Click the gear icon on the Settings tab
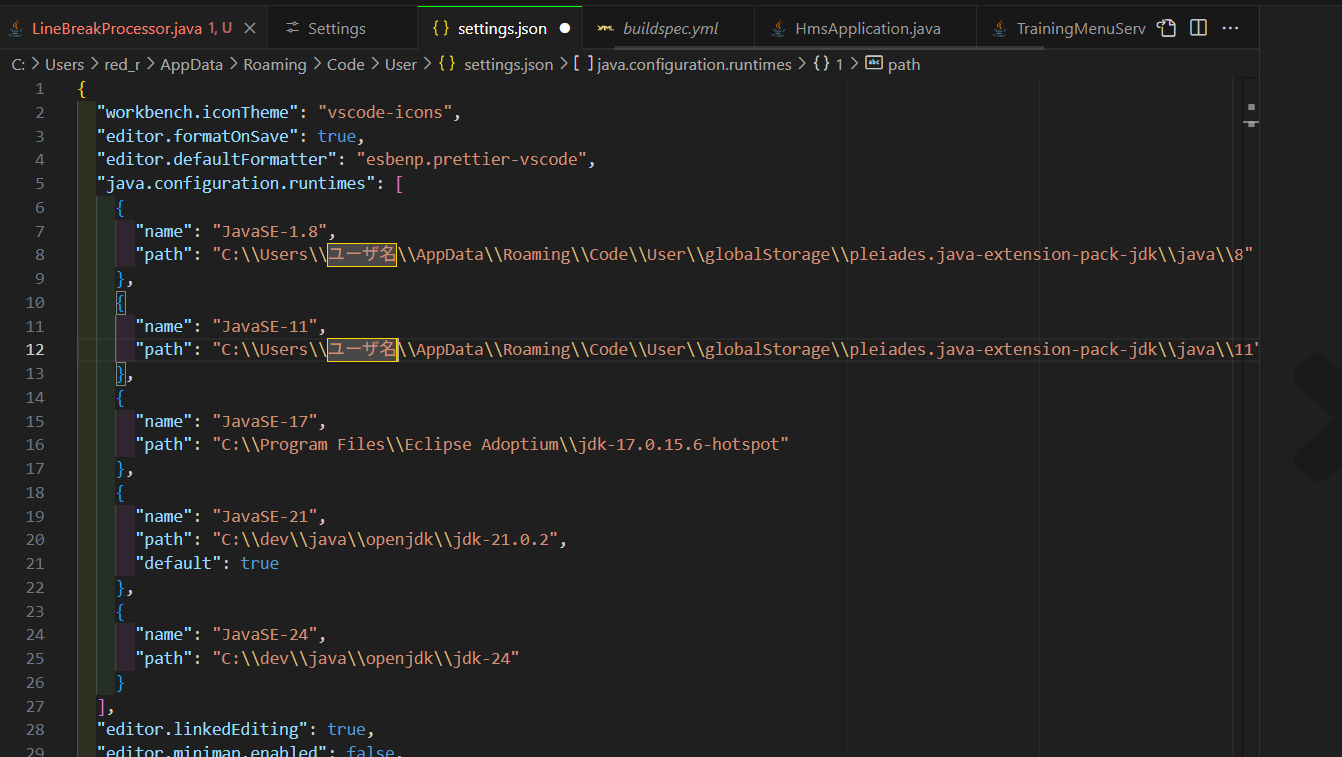The height and width of the screenshot is (757, 1342). (x=293, y=28)
